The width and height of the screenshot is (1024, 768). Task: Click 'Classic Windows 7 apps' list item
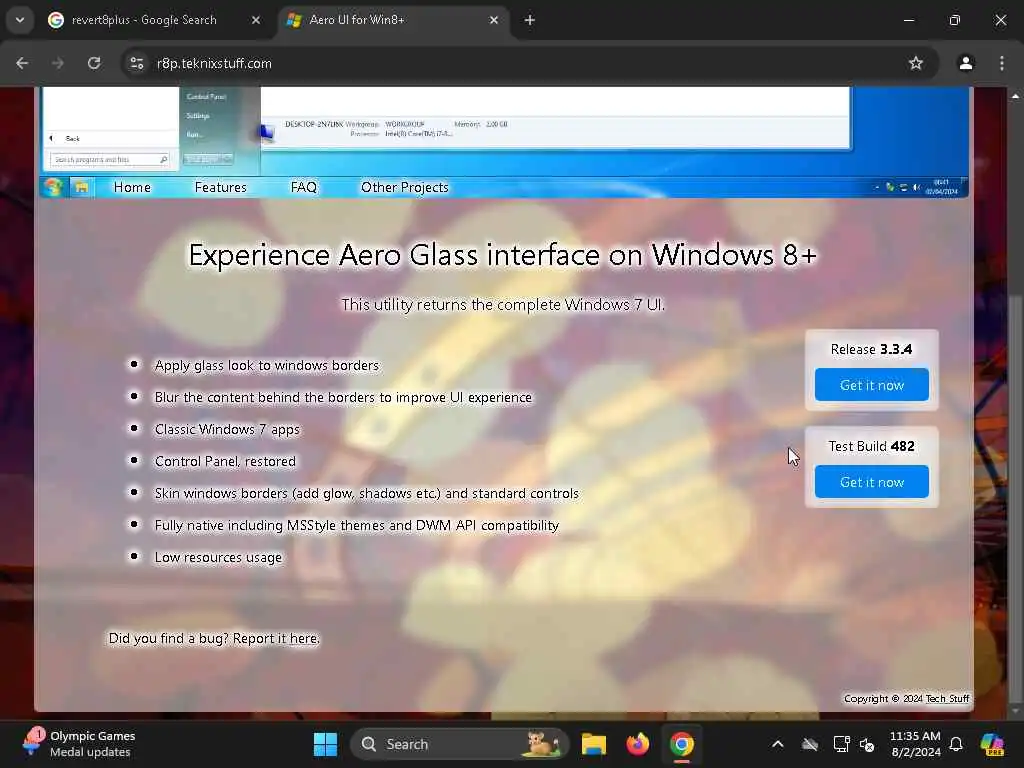click(x=227, y=430)
